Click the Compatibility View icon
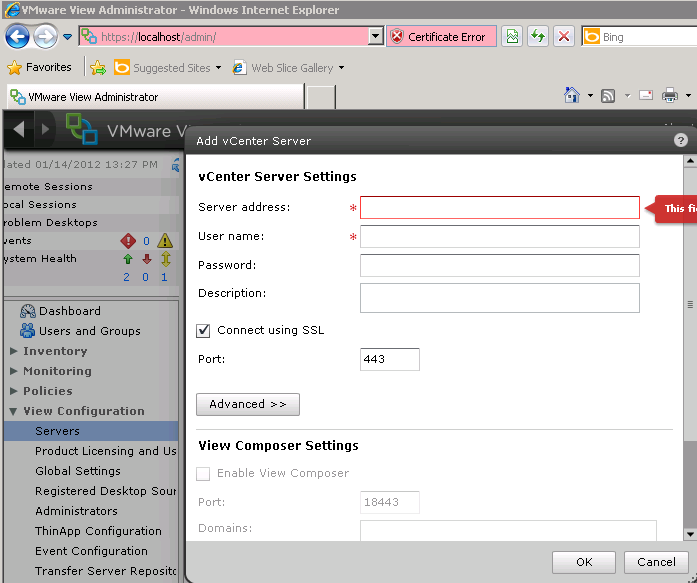Screen dimensions: 697x583 512,36
